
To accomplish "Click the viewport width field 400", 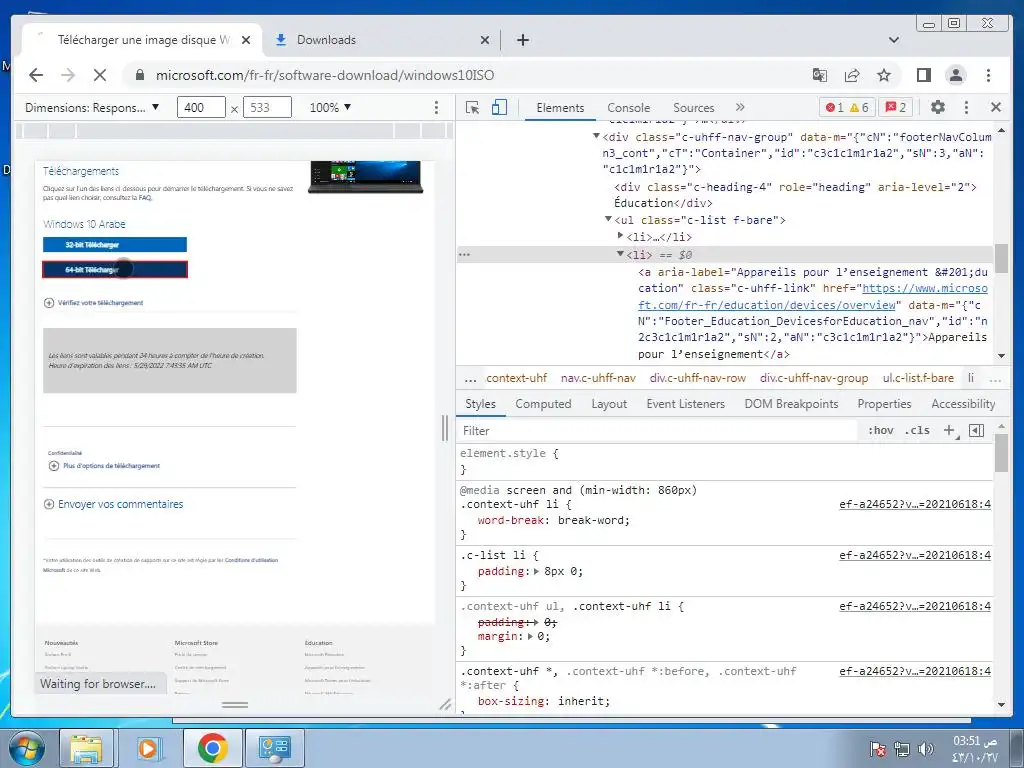I will (x=201, y=108).
